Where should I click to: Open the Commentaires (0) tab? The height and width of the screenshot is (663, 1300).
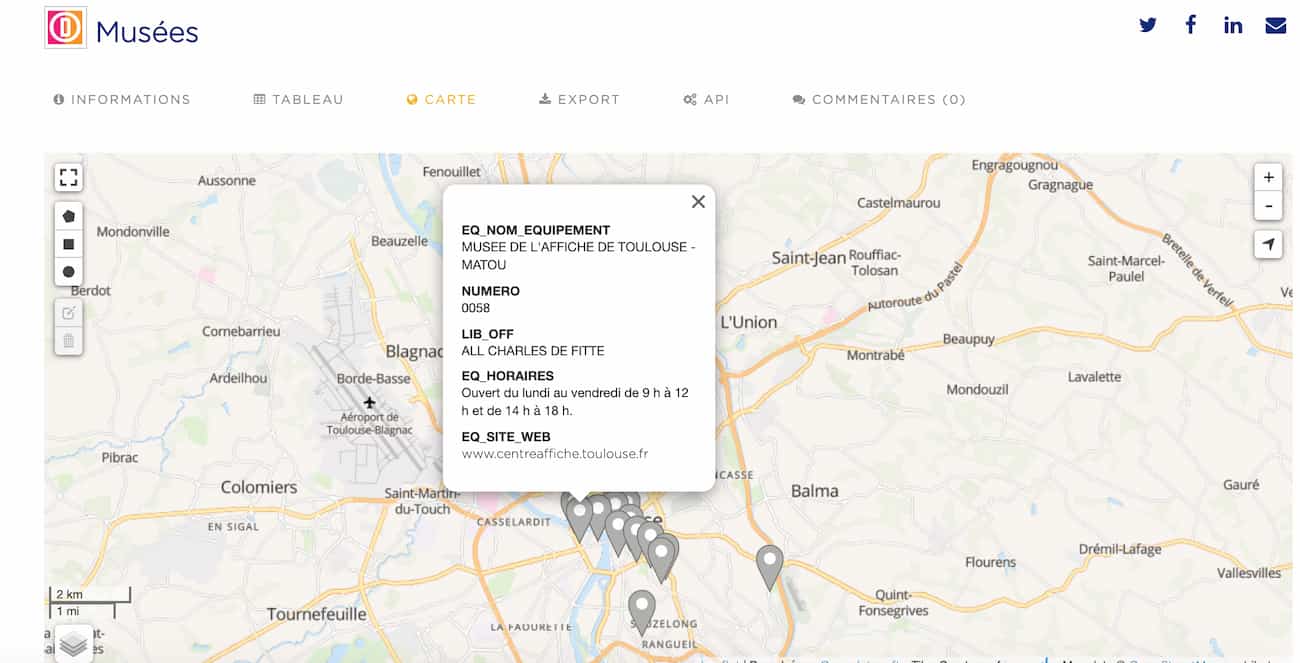pyautogui.click(x=879, y=100)
